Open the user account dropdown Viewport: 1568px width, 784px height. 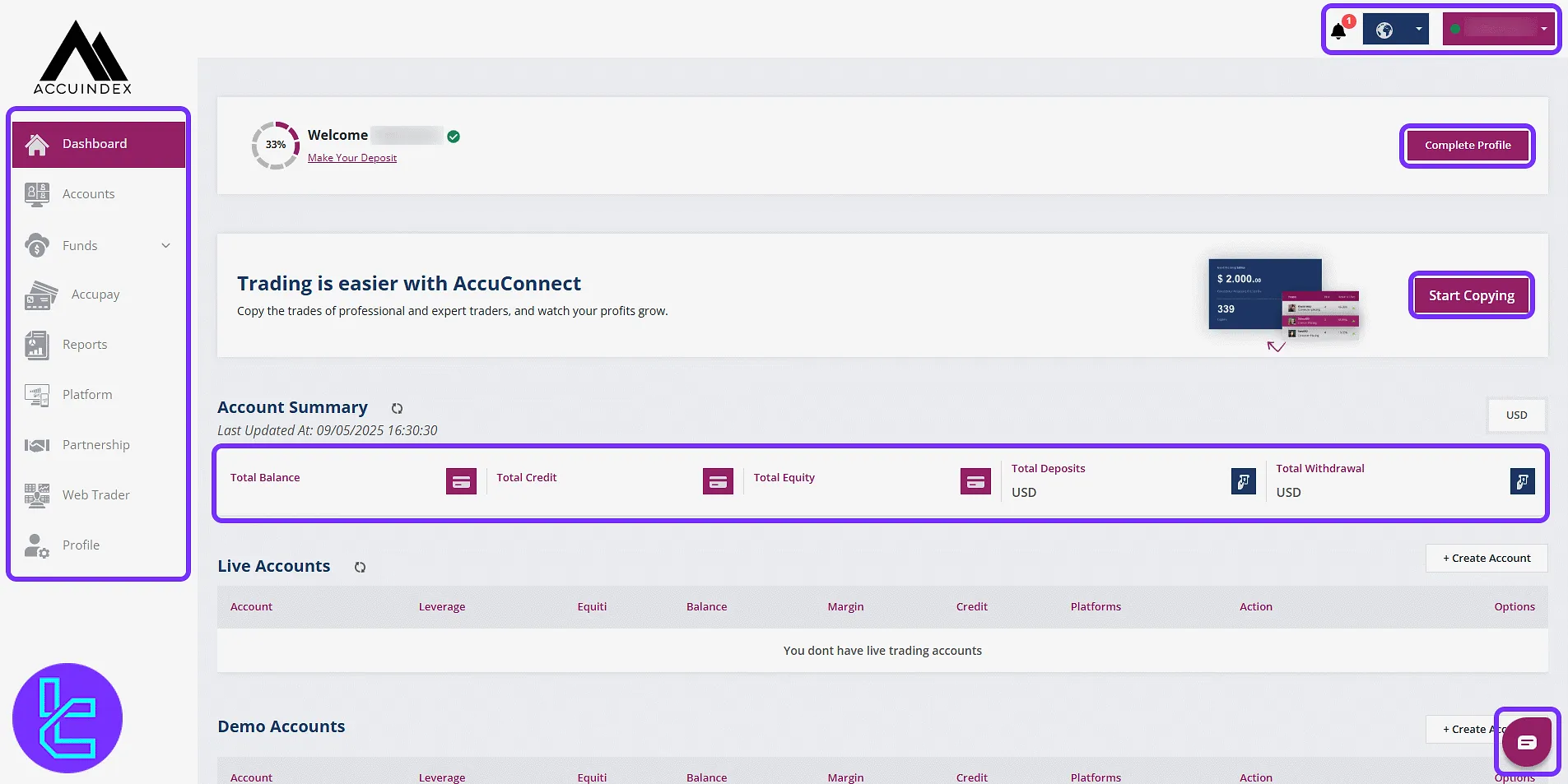1499,29
